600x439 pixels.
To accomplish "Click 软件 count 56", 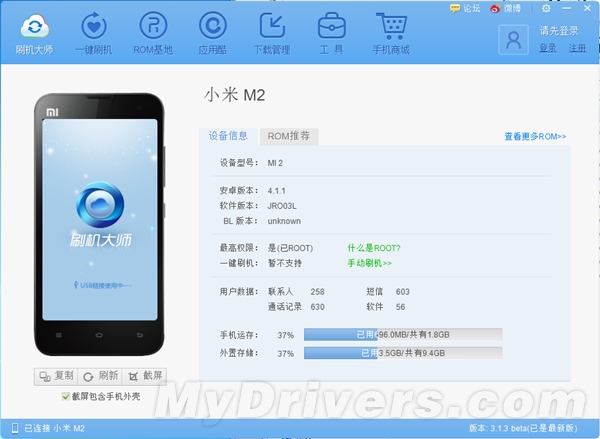I will (400, 307).
